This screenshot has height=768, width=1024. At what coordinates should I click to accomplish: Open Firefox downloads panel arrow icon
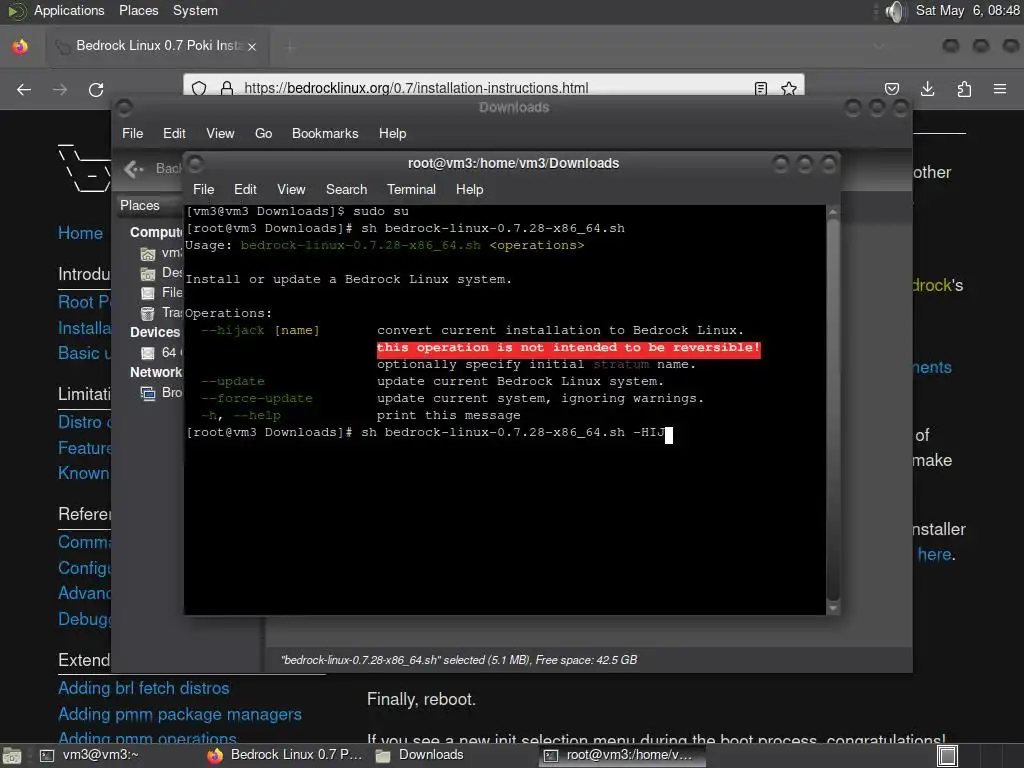(x=927, y=89)
